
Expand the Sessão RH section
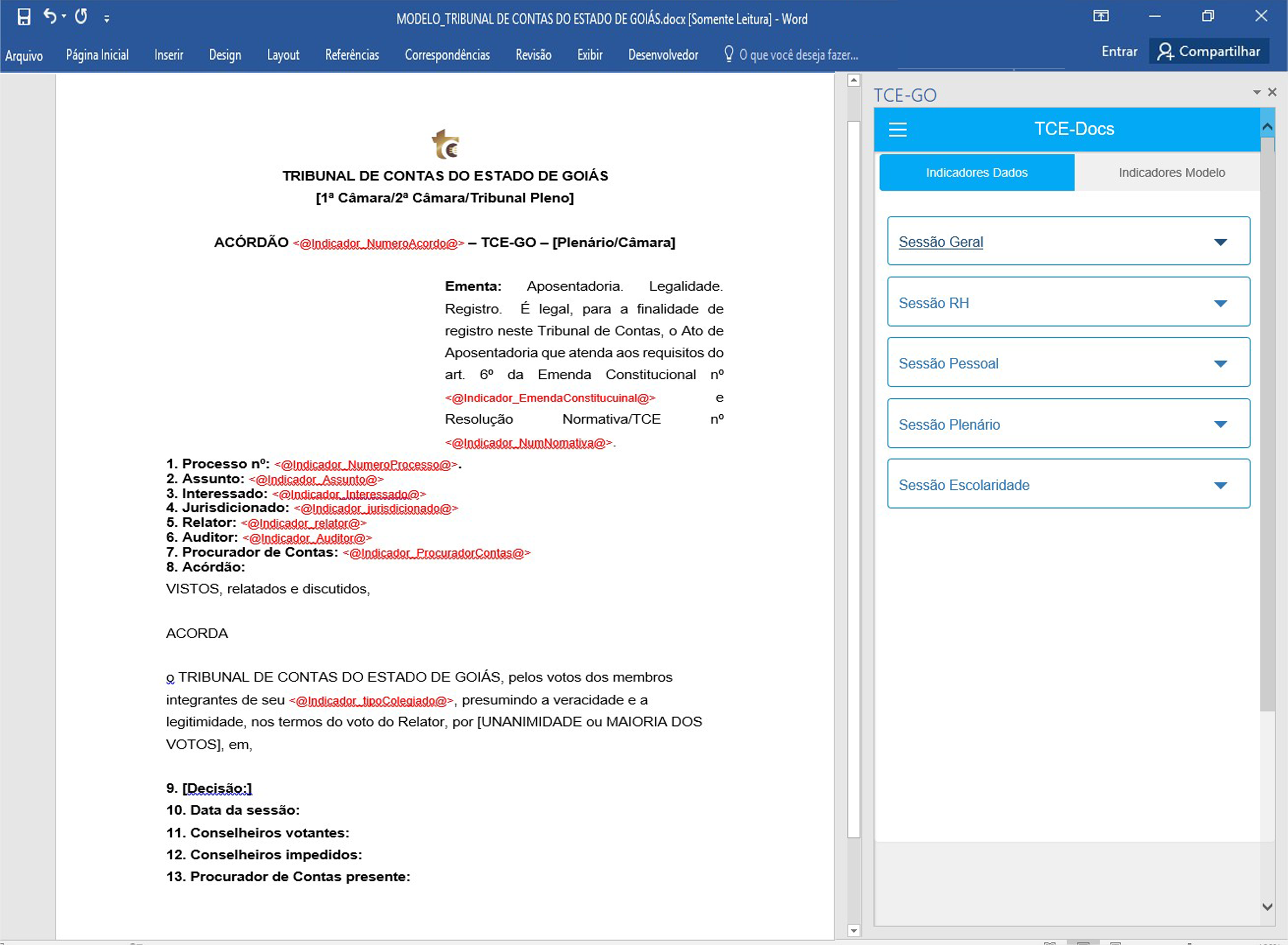point(1220,303)
